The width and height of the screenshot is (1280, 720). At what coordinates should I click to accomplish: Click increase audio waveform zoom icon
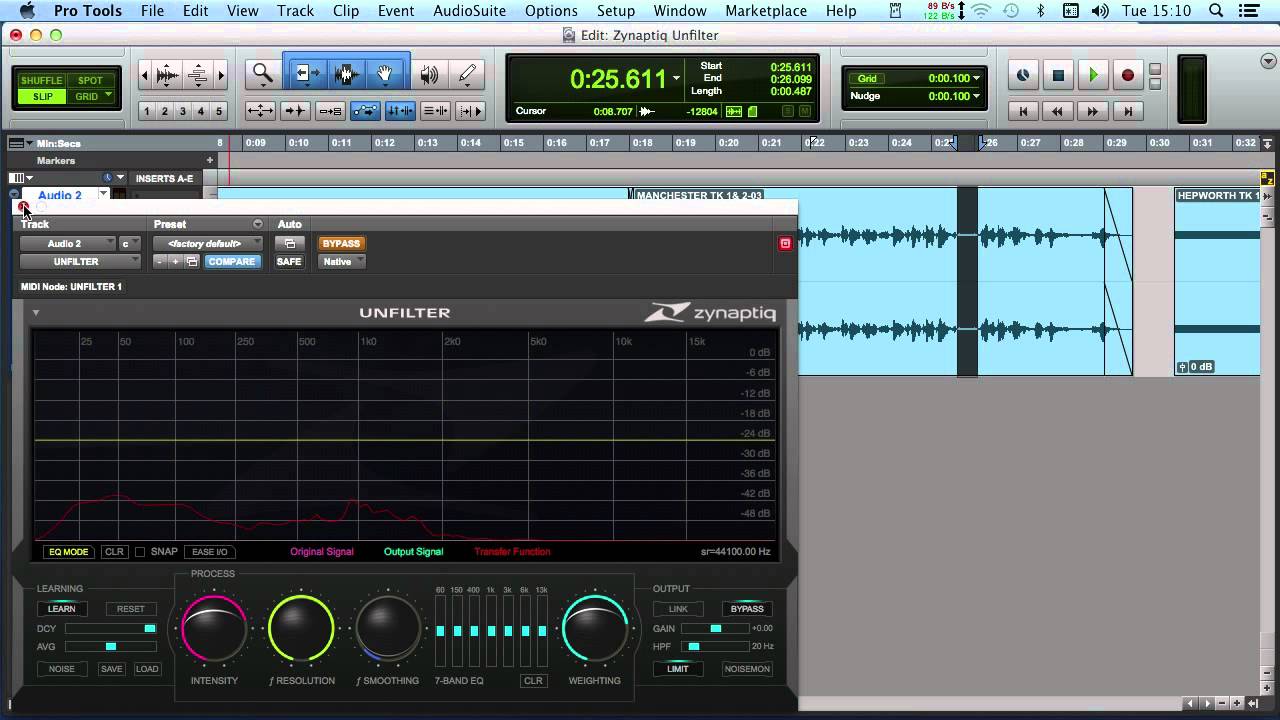point(168,74)
